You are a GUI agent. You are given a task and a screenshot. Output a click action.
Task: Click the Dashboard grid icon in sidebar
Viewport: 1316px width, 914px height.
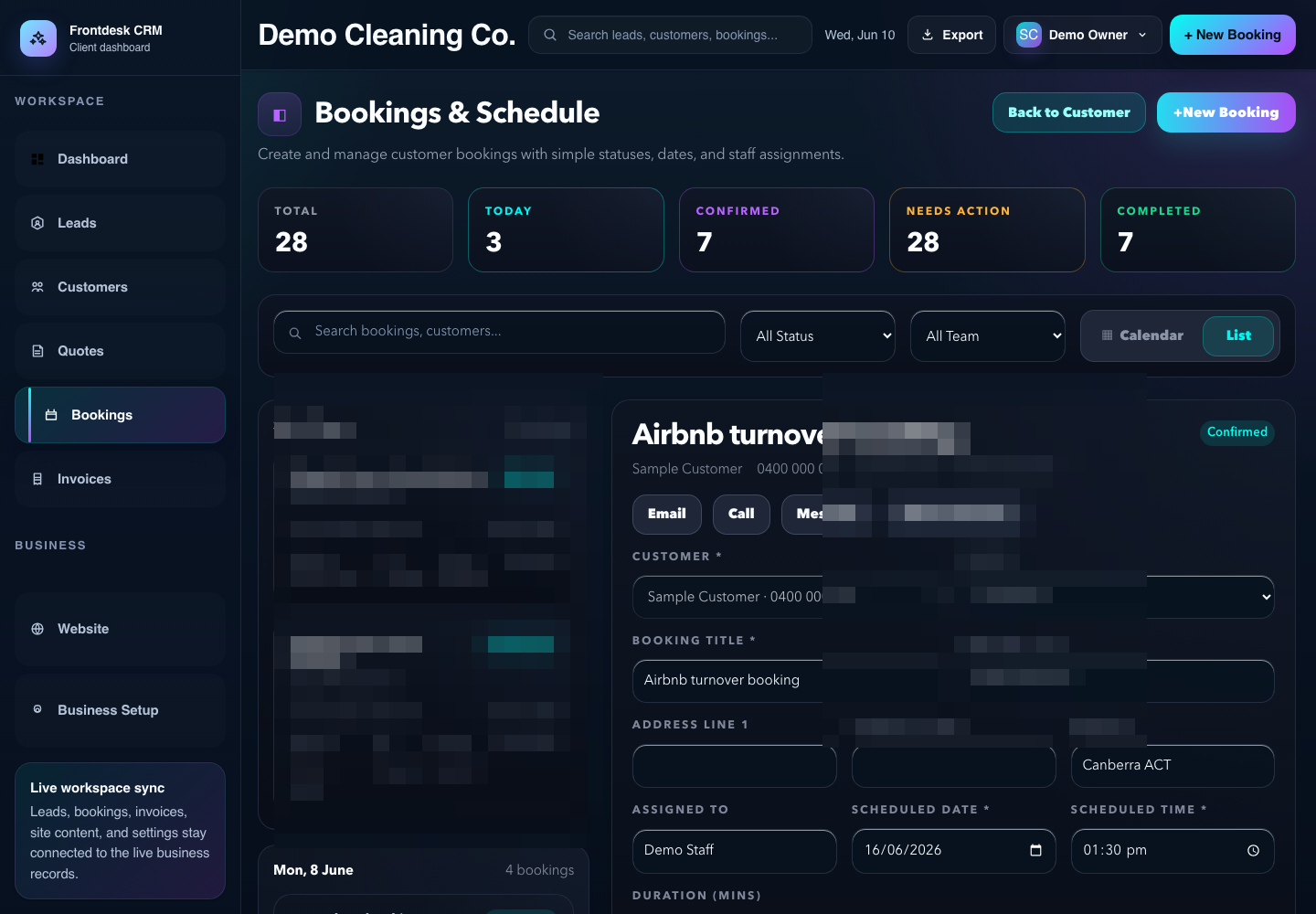click(x=37, y=159)
